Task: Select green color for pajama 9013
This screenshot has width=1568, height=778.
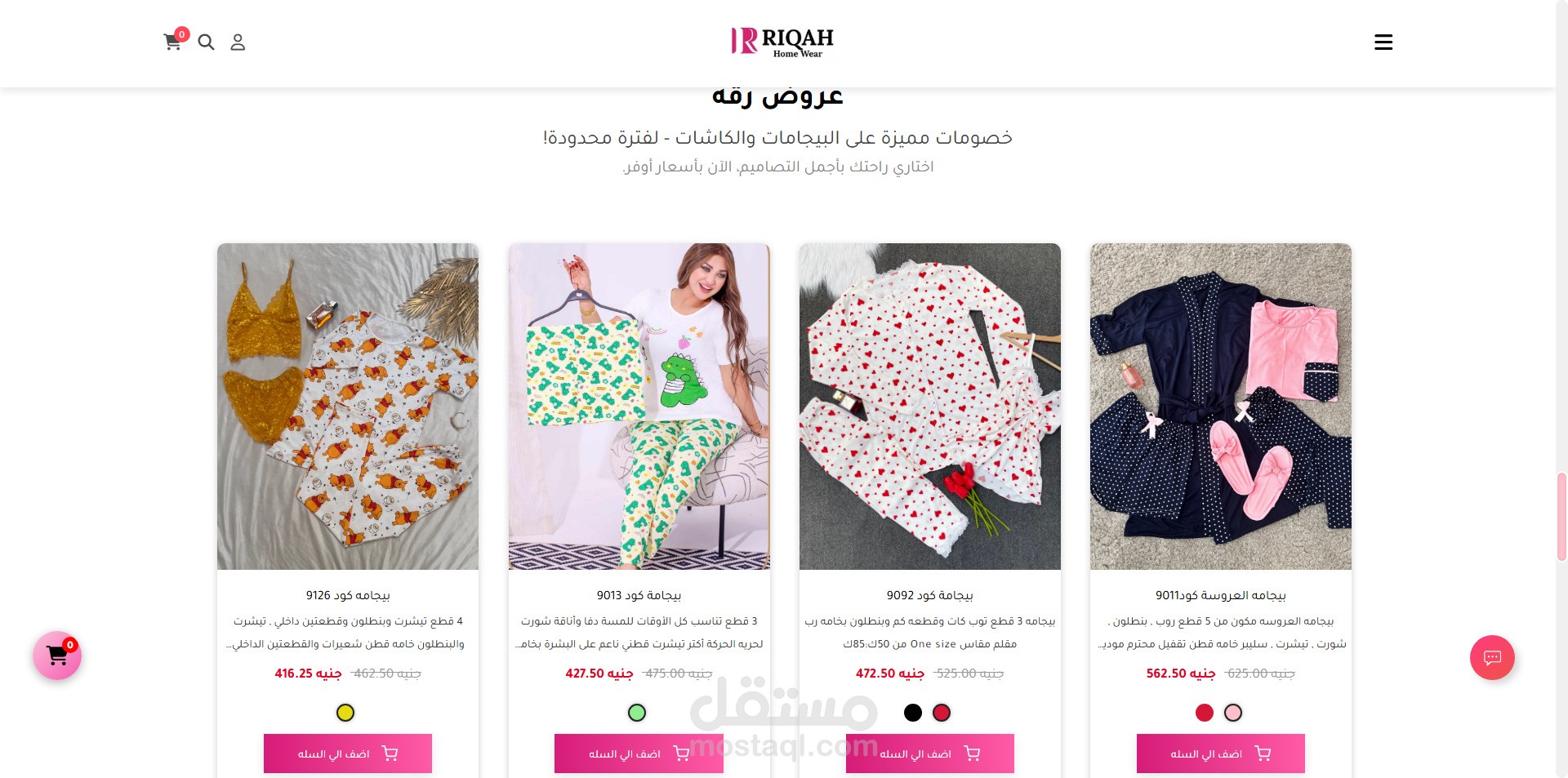Action: click(637, 713)
